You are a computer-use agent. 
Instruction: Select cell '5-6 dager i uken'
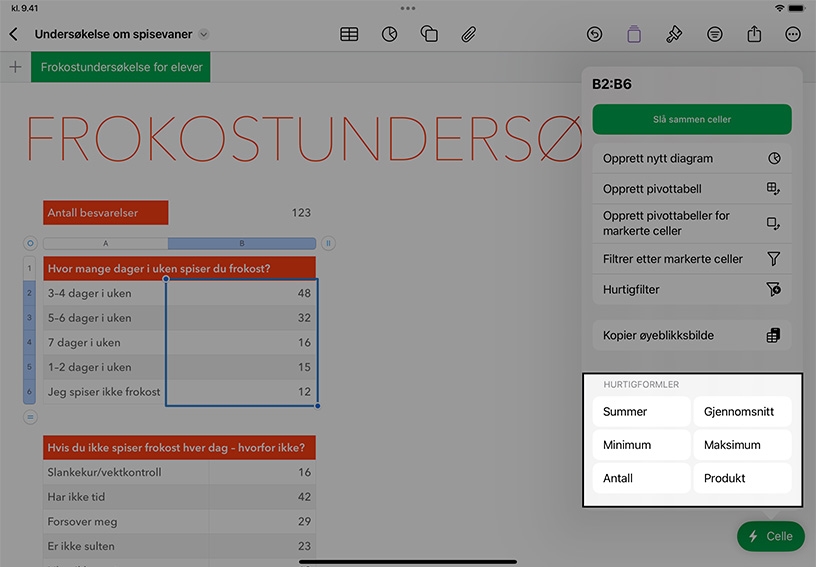[105, 318]
